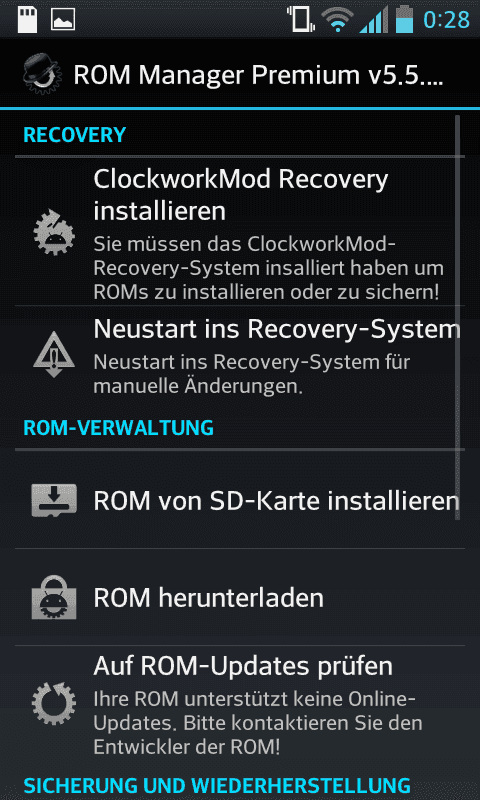Tap the ROM-VERWALTUNG section header

(x=118, y=428)
